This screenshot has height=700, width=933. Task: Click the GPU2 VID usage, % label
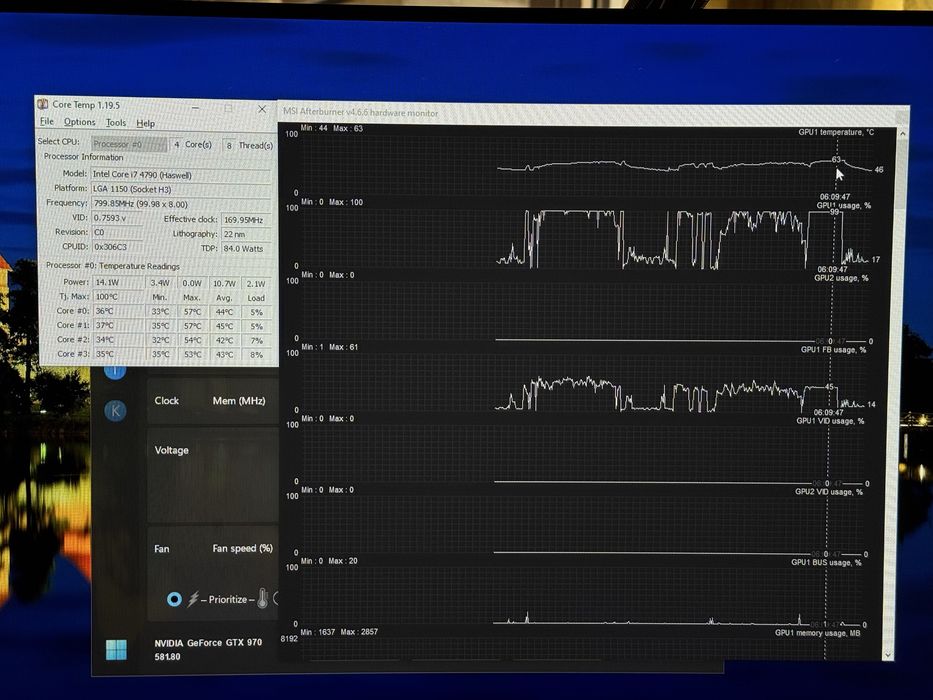point(829,492)
